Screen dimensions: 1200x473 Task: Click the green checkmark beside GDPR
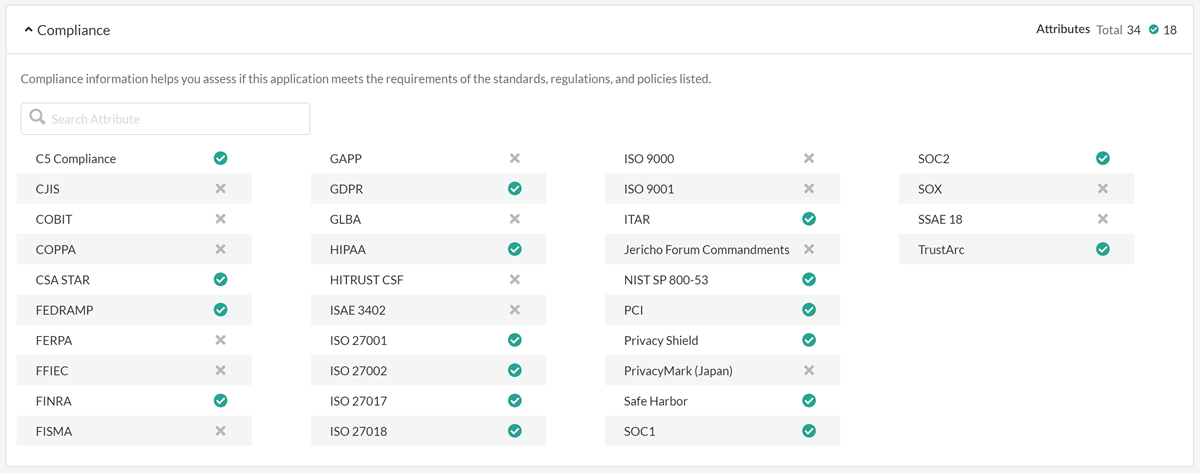(514, 189)
